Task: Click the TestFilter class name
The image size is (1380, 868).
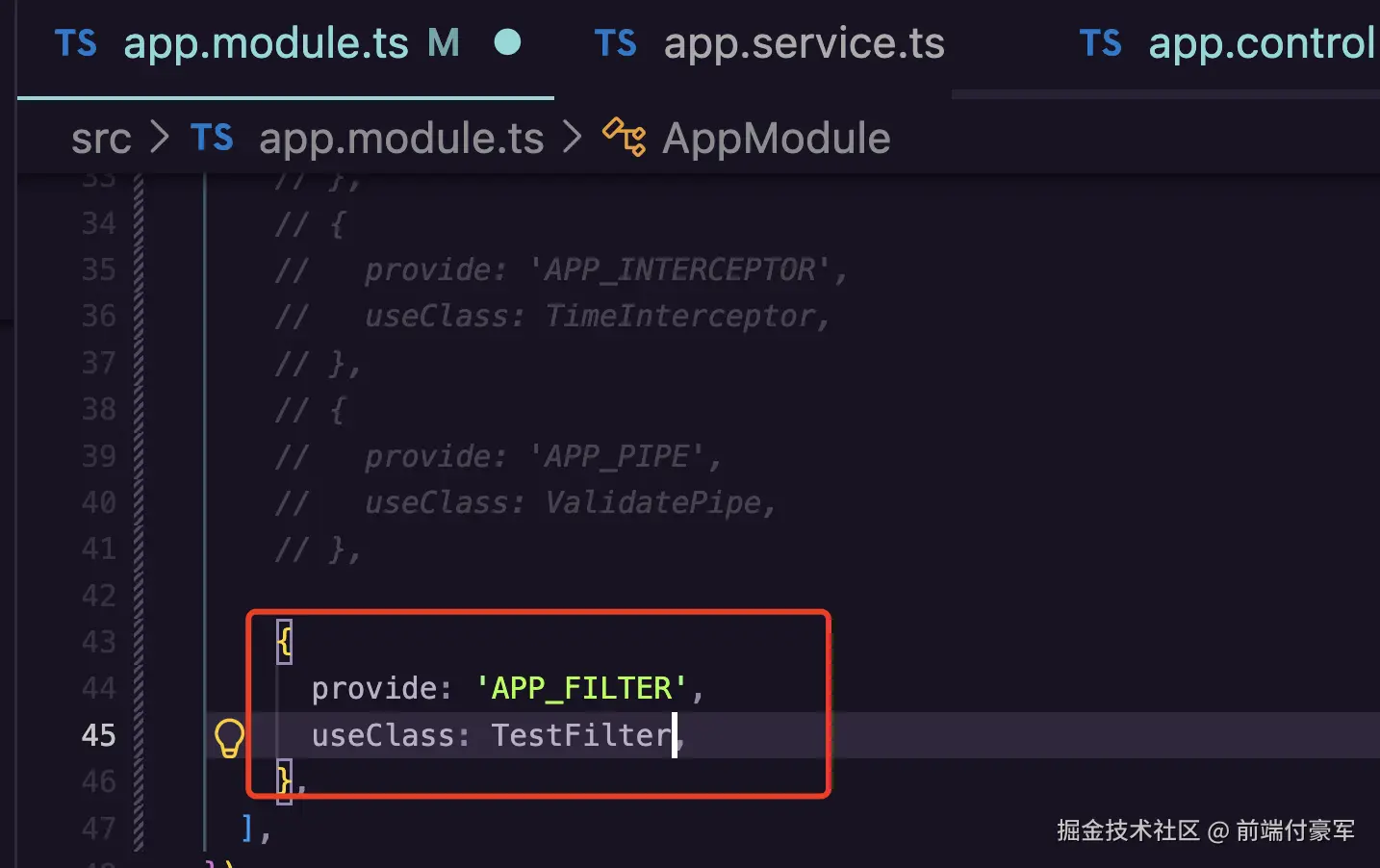Action: point(581,735)
